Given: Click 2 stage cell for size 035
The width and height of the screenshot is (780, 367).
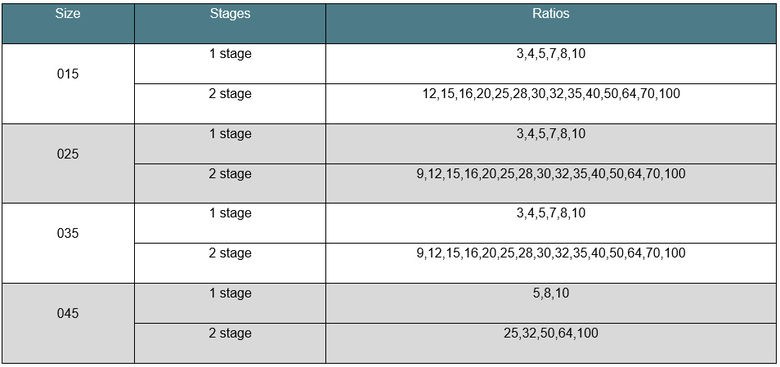Looking at the screenshot, I should point(230,263).
